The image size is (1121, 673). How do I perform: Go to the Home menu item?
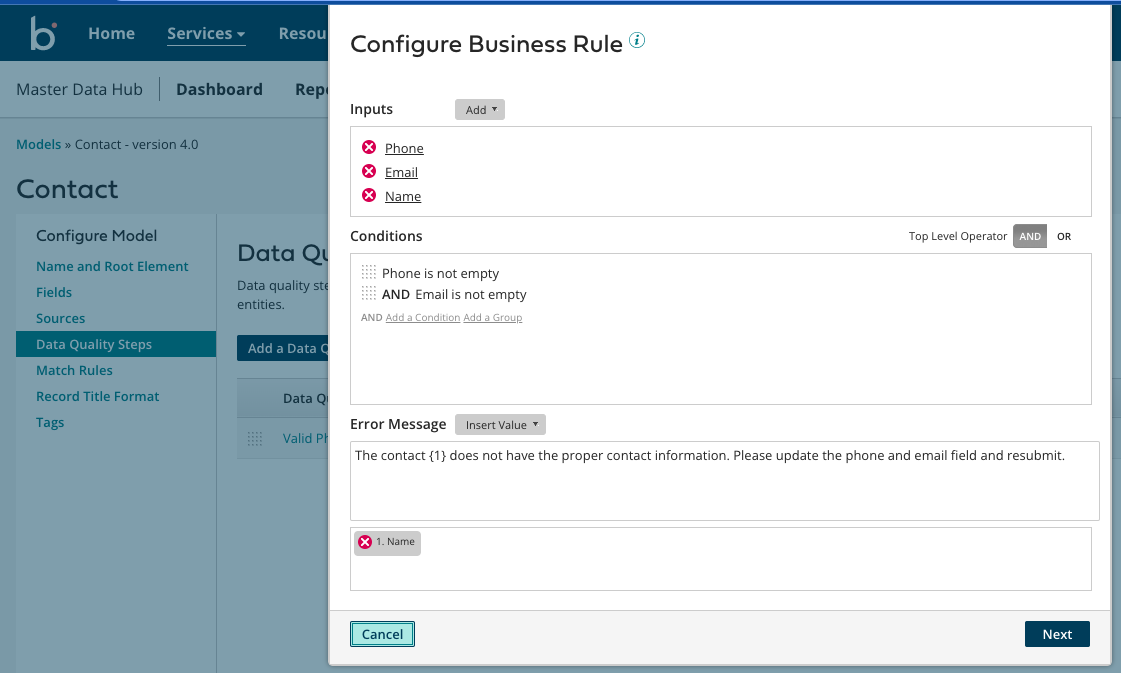[x=111, y=33]
